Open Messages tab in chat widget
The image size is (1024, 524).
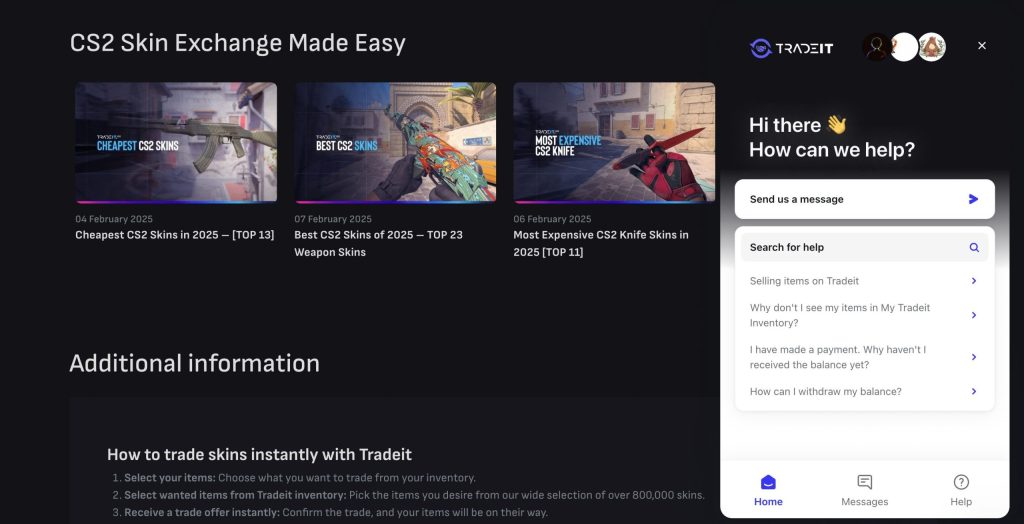[x=864, y=490]
